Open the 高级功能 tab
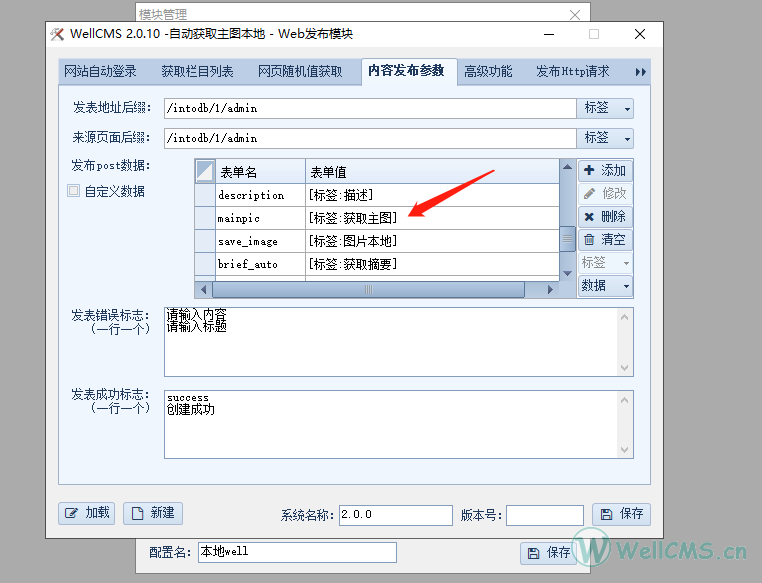Screen dimensions: 762x583 [488, 72]
